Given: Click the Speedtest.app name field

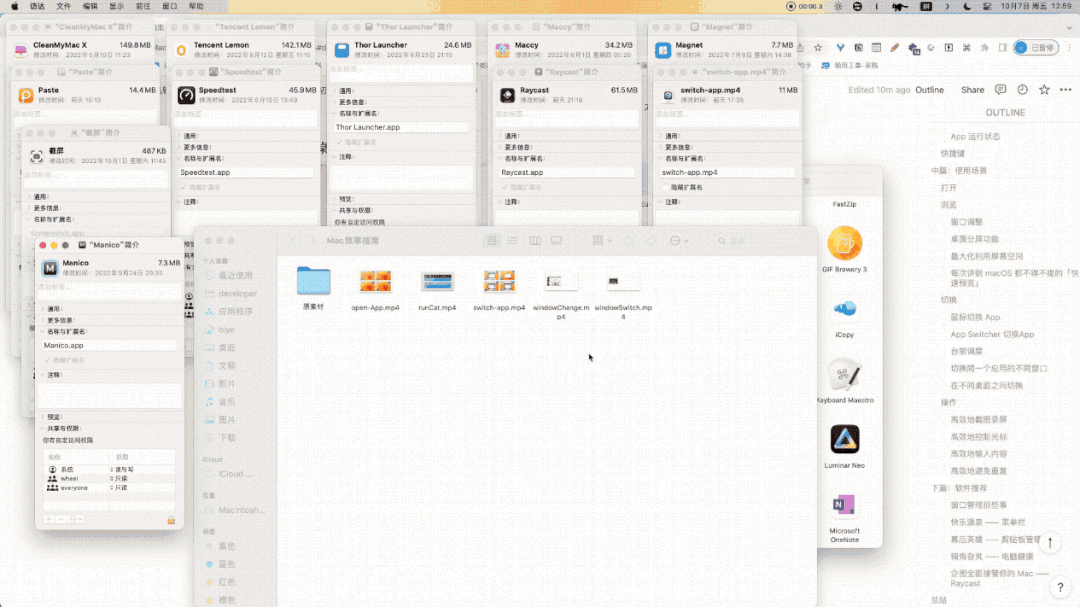Looking at the screenshot, I should [245, 172].
